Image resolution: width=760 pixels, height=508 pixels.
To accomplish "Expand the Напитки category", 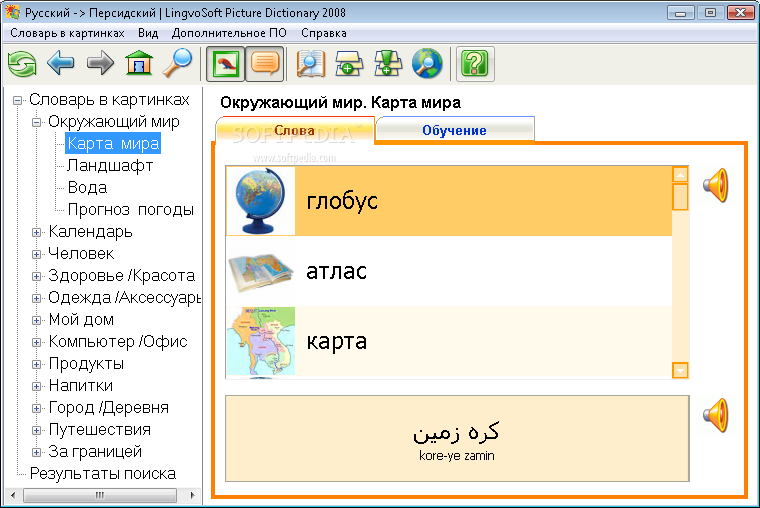I will click(x=36, y=386).
